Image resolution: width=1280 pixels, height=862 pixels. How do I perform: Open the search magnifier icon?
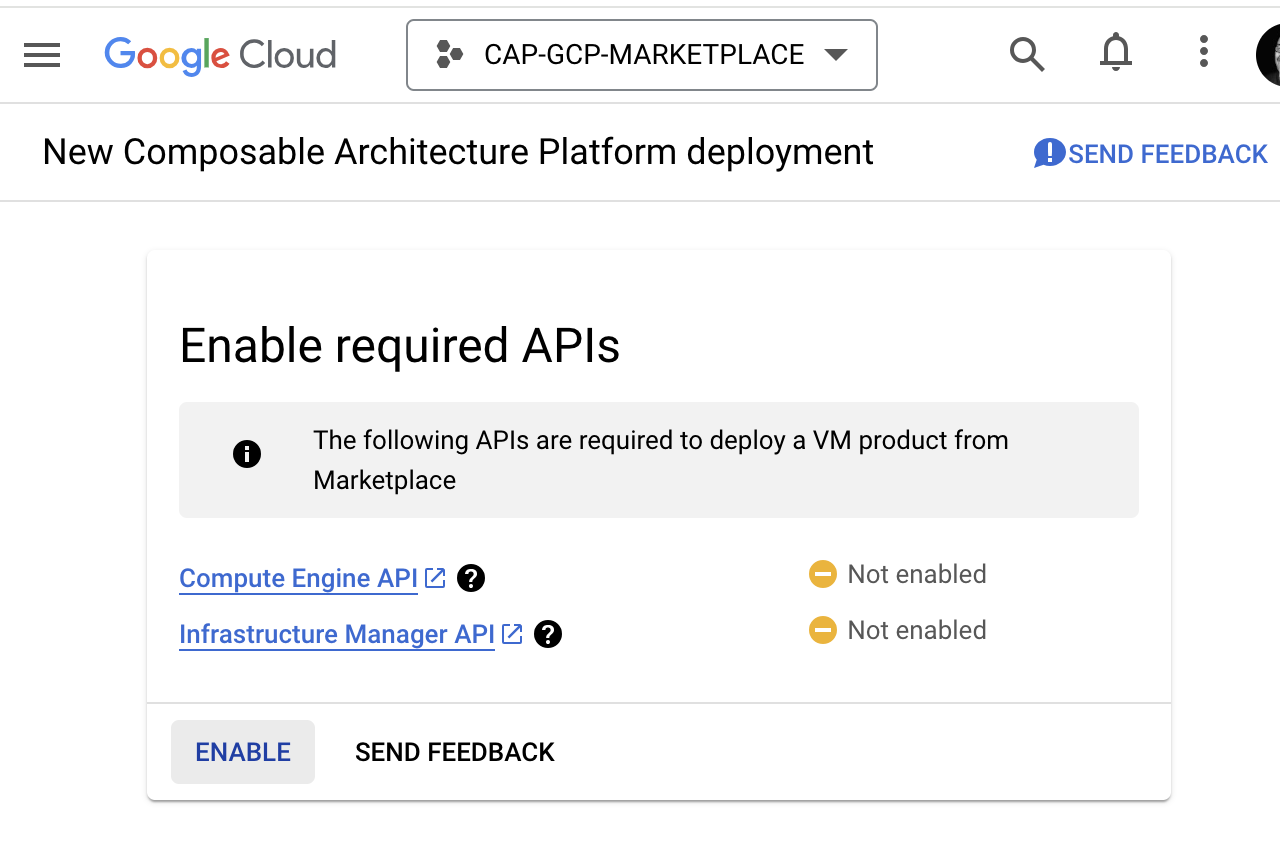[1026, 54]
